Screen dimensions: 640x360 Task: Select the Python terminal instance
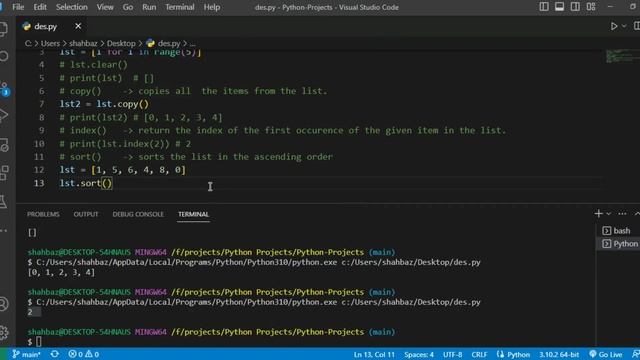tap(619, 244)
